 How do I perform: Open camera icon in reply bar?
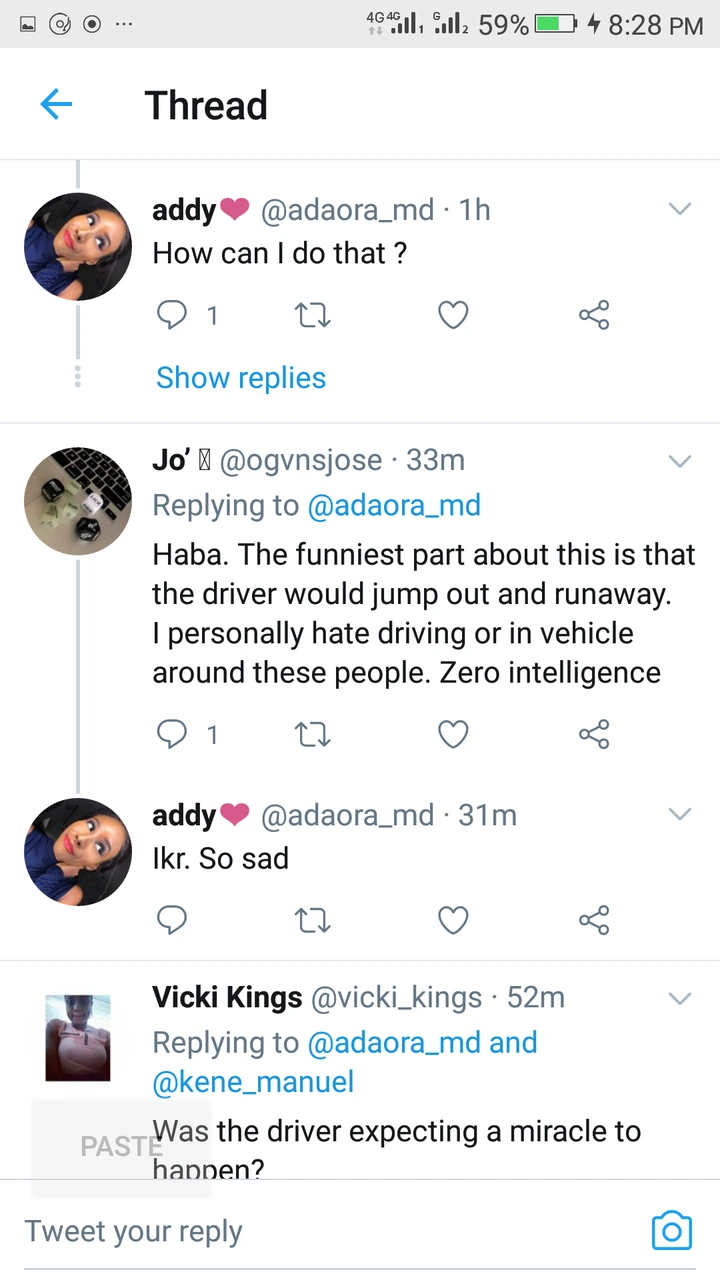coord(671,1230)
